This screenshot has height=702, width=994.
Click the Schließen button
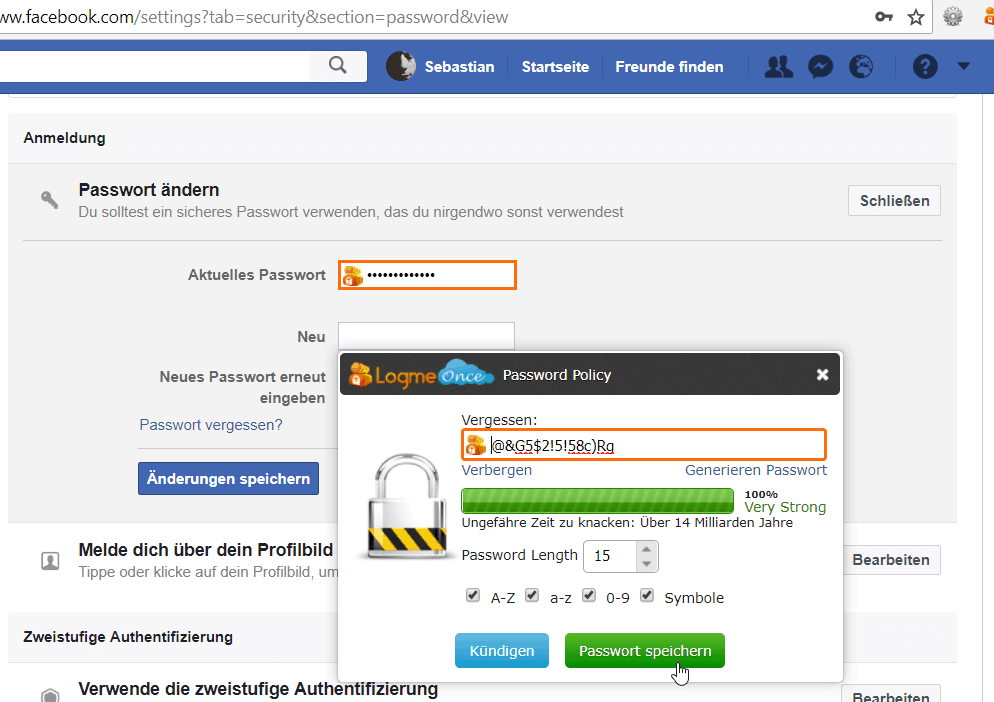tap(894, 200)
